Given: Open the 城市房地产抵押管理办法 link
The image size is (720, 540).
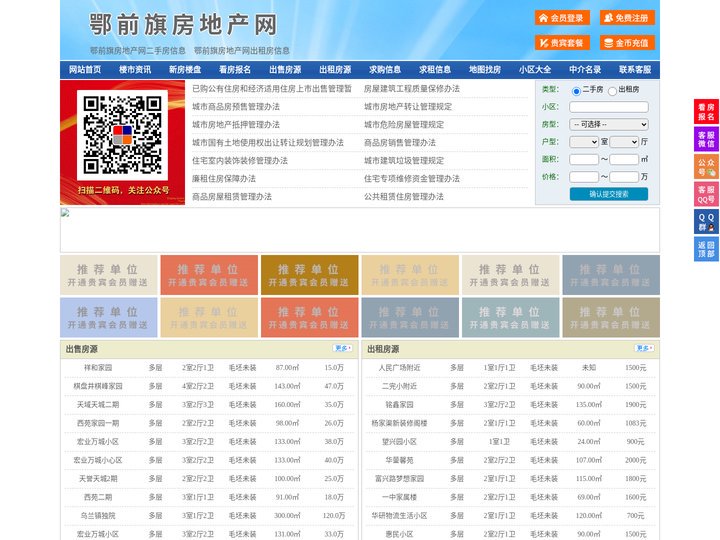Looking at the screenshot, I should click(236, 125).
